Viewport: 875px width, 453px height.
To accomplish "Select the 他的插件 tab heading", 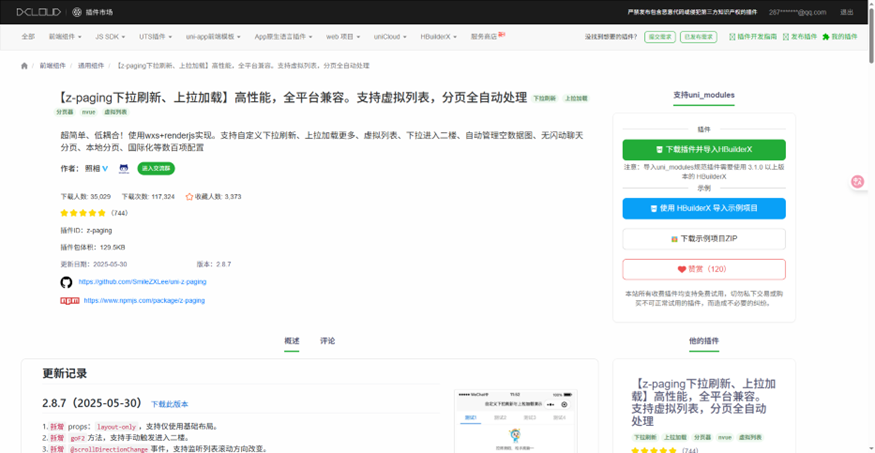I will pos(704,341).
